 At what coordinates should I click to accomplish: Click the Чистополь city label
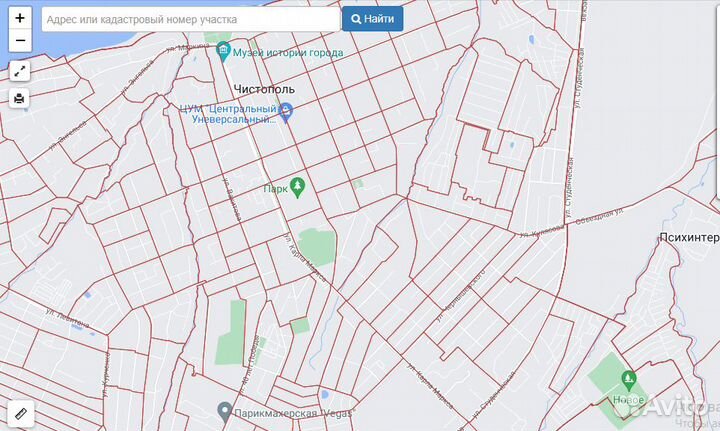pos(264,89)
